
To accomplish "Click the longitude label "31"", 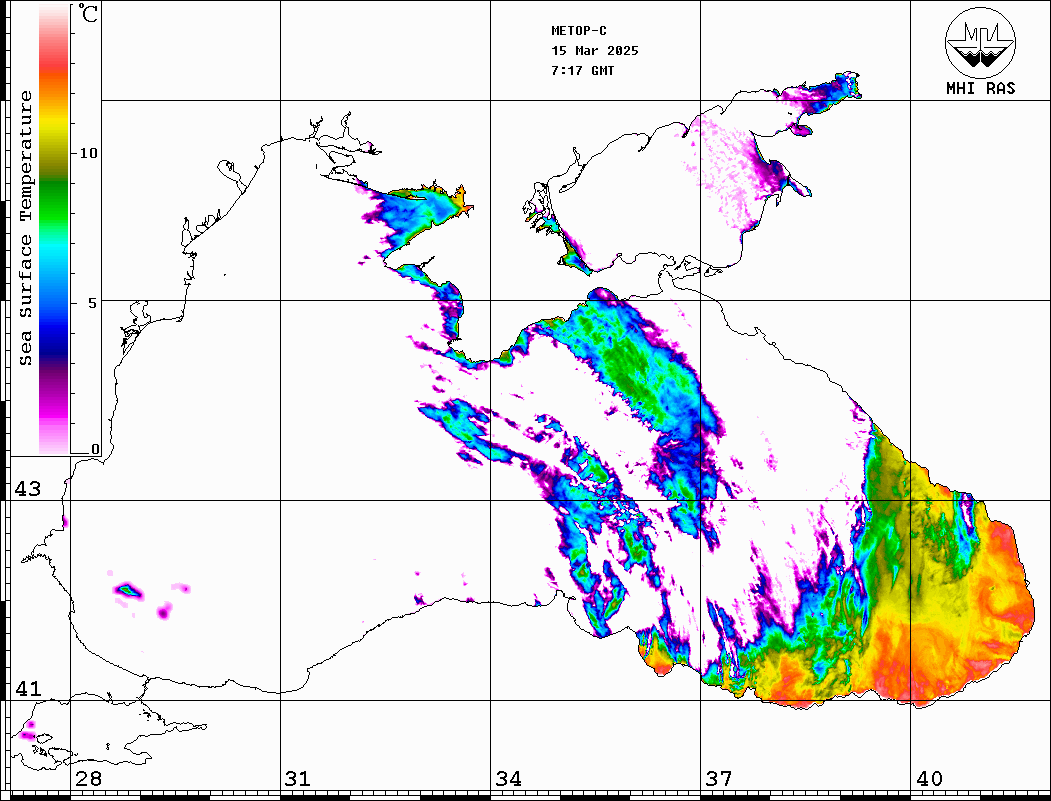I will coord(297,779).
